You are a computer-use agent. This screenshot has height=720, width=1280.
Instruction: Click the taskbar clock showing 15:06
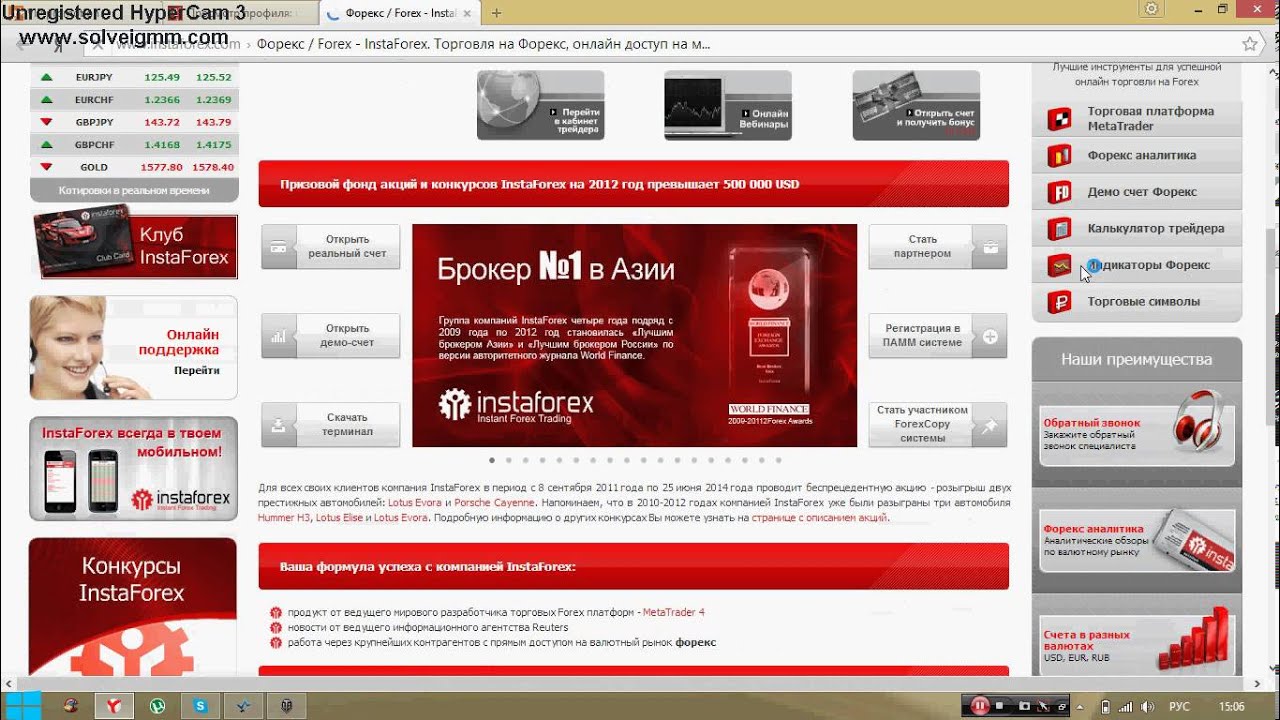coord(1231,706)
